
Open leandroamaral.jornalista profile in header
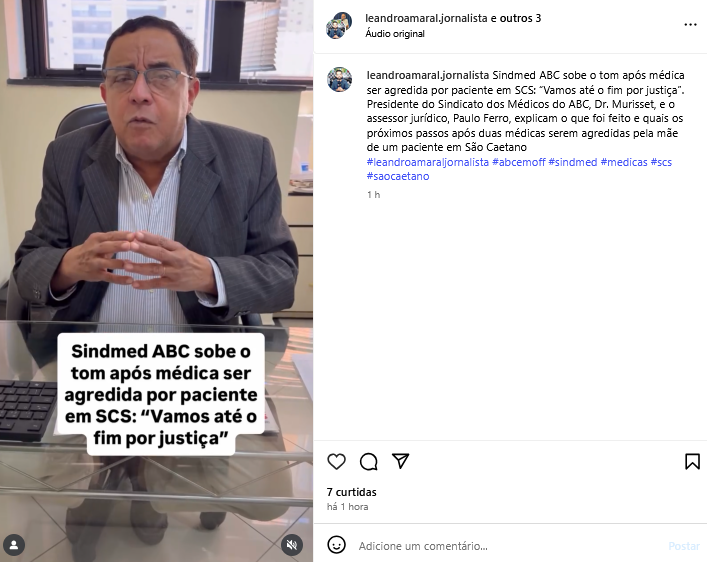pos(426,18)
